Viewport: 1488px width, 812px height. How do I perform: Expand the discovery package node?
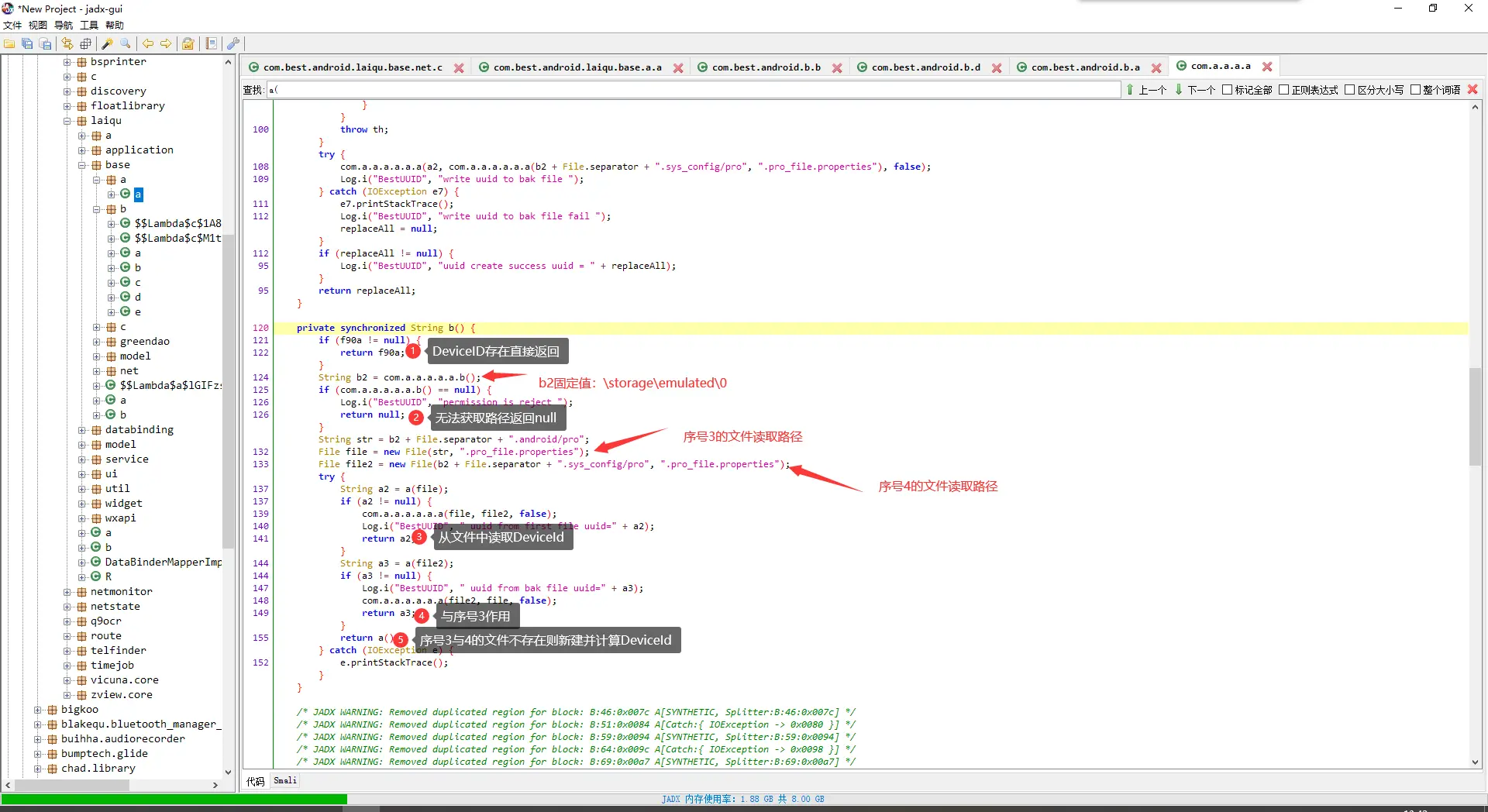point(67,91)
